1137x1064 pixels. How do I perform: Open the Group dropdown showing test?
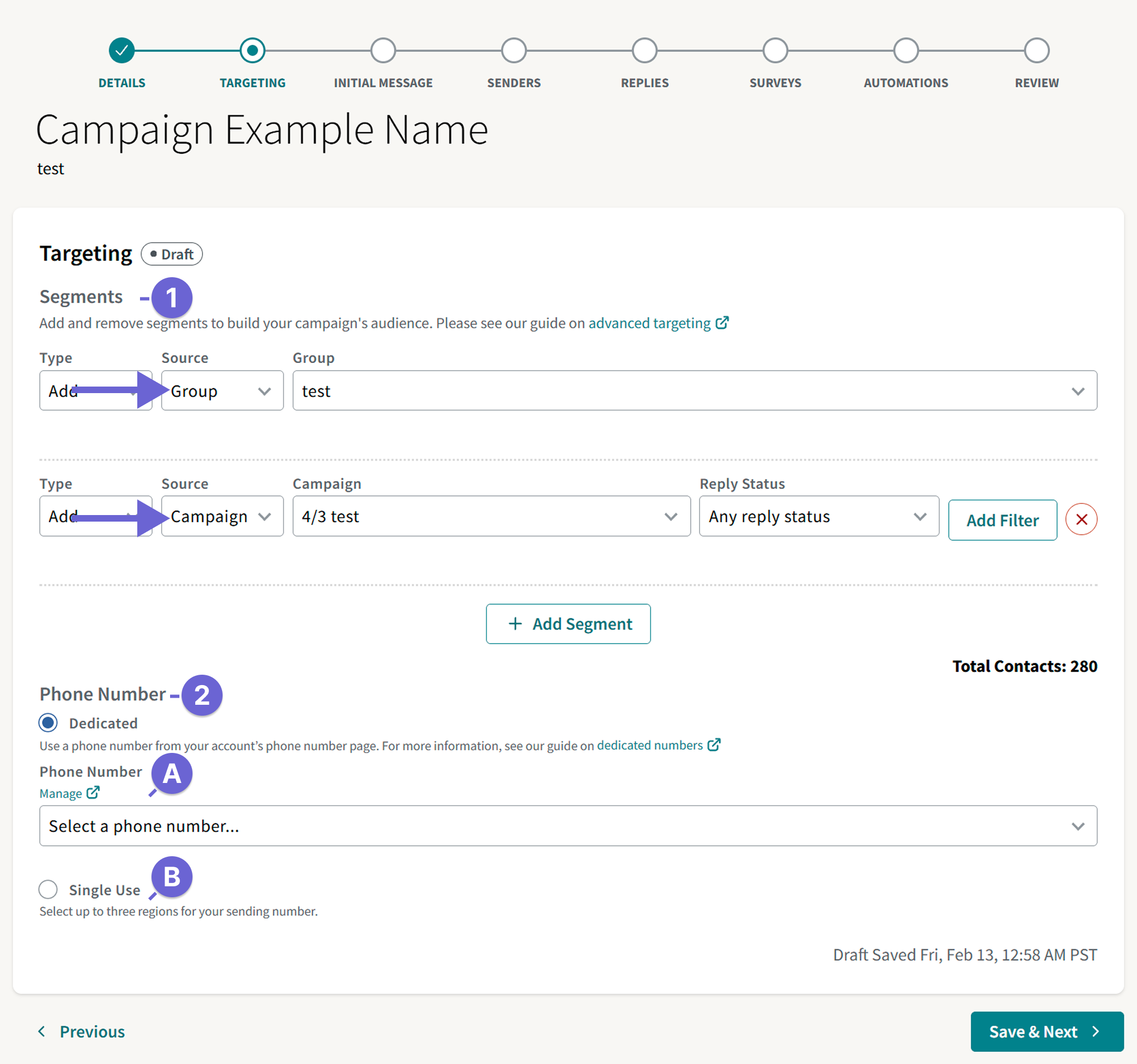click(694, 390)
